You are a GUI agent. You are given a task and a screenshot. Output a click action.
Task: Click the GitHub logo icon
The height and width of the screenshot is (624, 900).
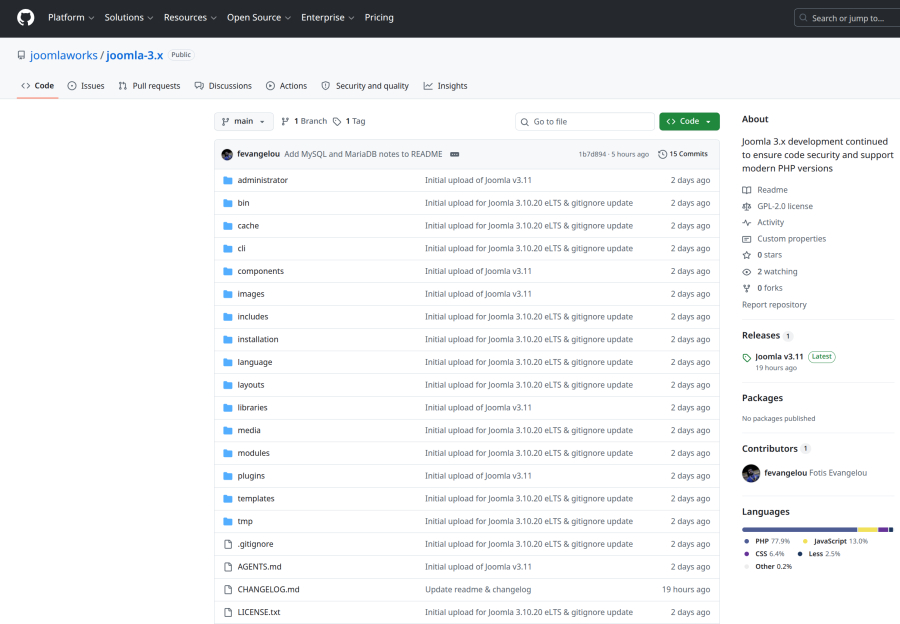25,18
